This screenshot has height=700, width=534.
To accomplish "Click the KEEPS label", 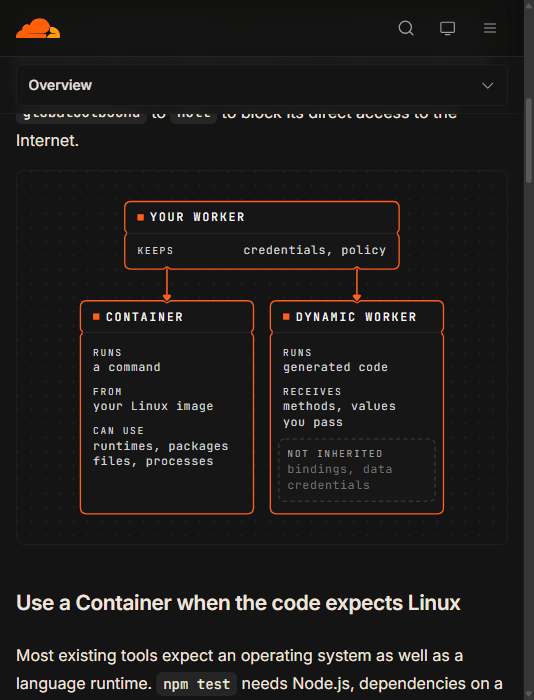I will [155, 251].
